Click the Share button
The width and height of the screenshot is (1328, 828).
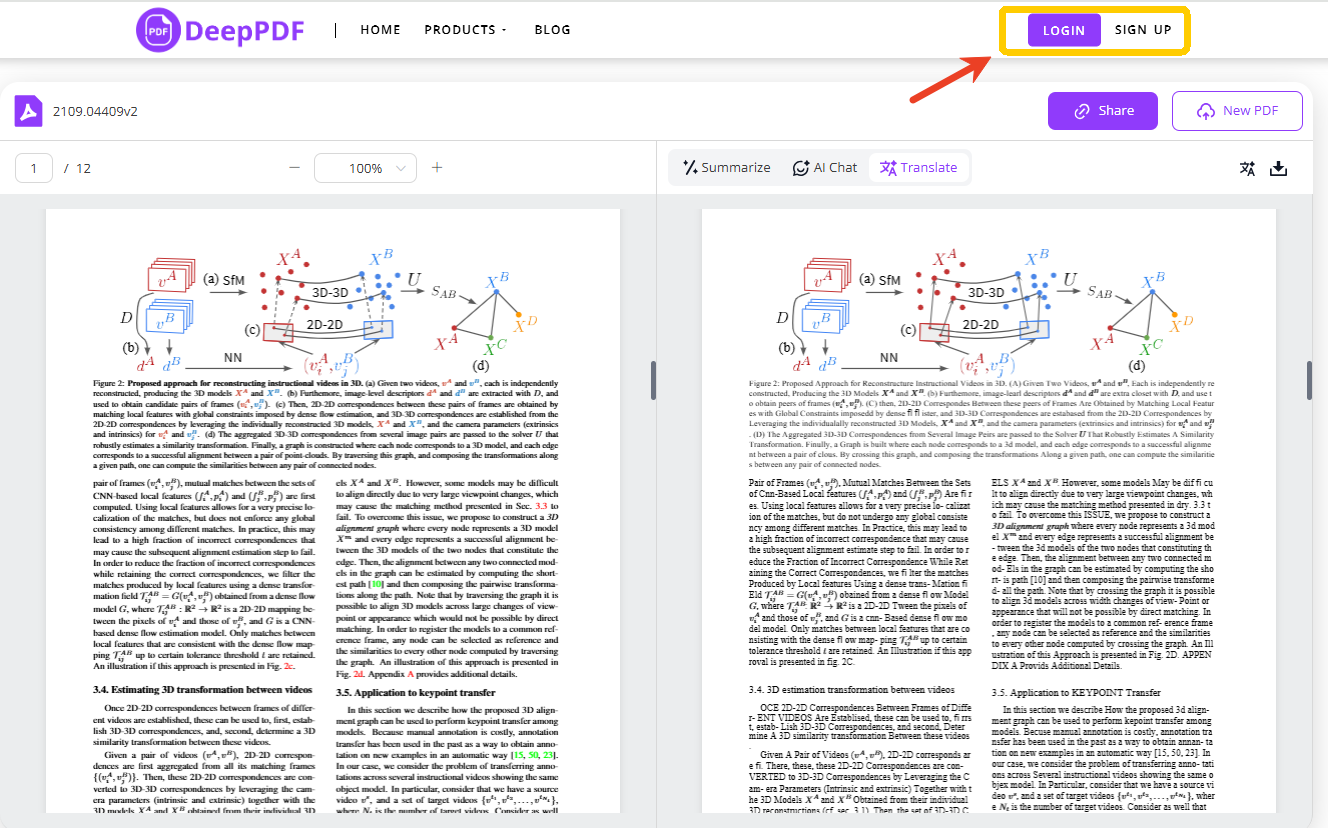pos(1102,111)
